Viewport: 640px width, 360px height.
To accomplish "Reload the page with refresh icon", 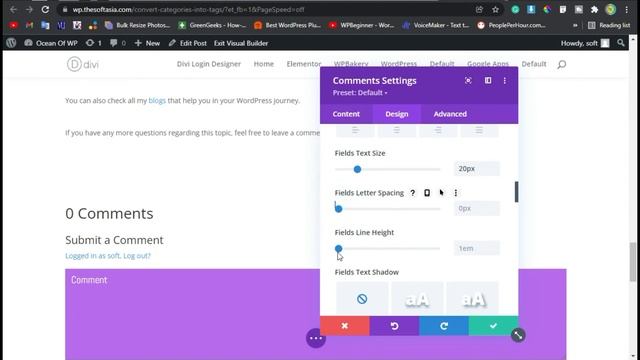I will click(45, 9).
